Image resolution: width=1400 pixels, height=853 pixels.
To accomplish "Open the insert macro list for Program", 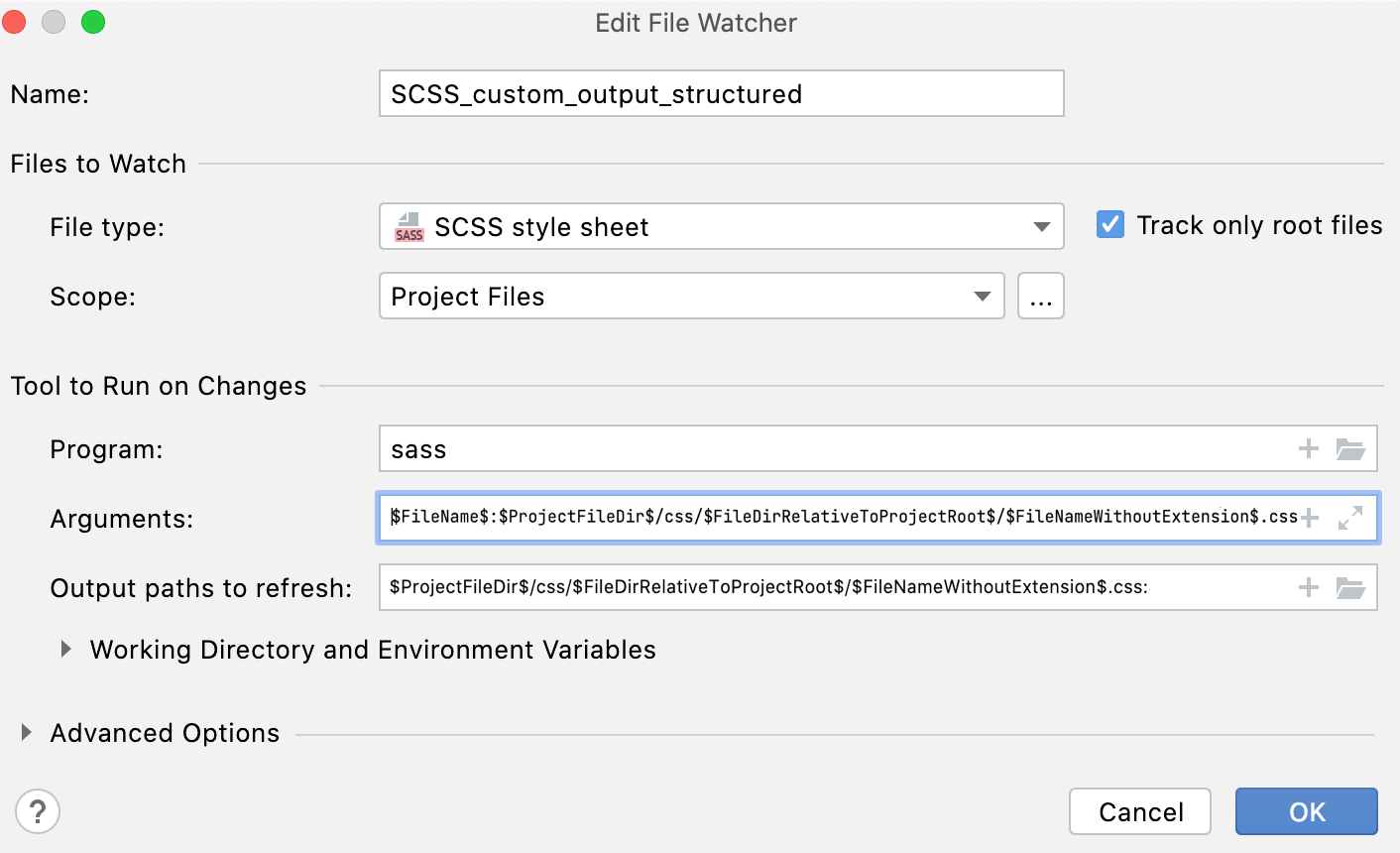I will point(1308,448).
